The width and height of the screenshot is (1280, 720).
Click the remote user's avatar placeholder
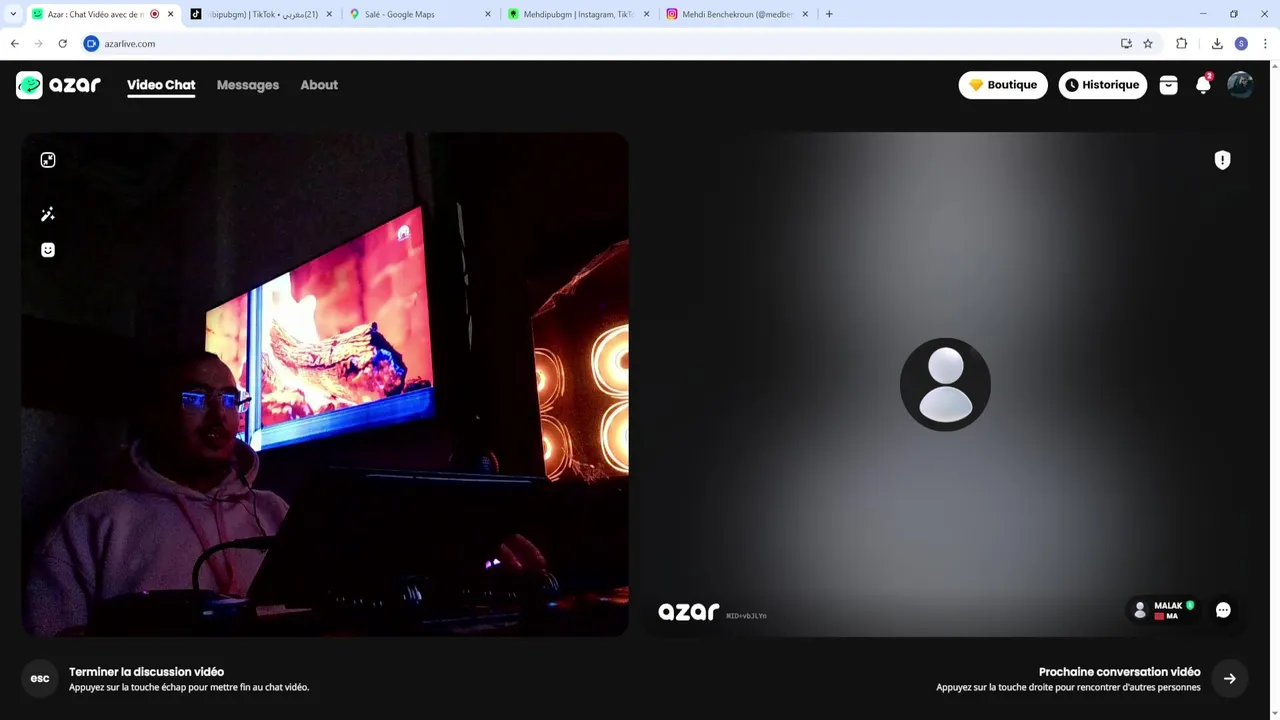[x=945, y=385]
